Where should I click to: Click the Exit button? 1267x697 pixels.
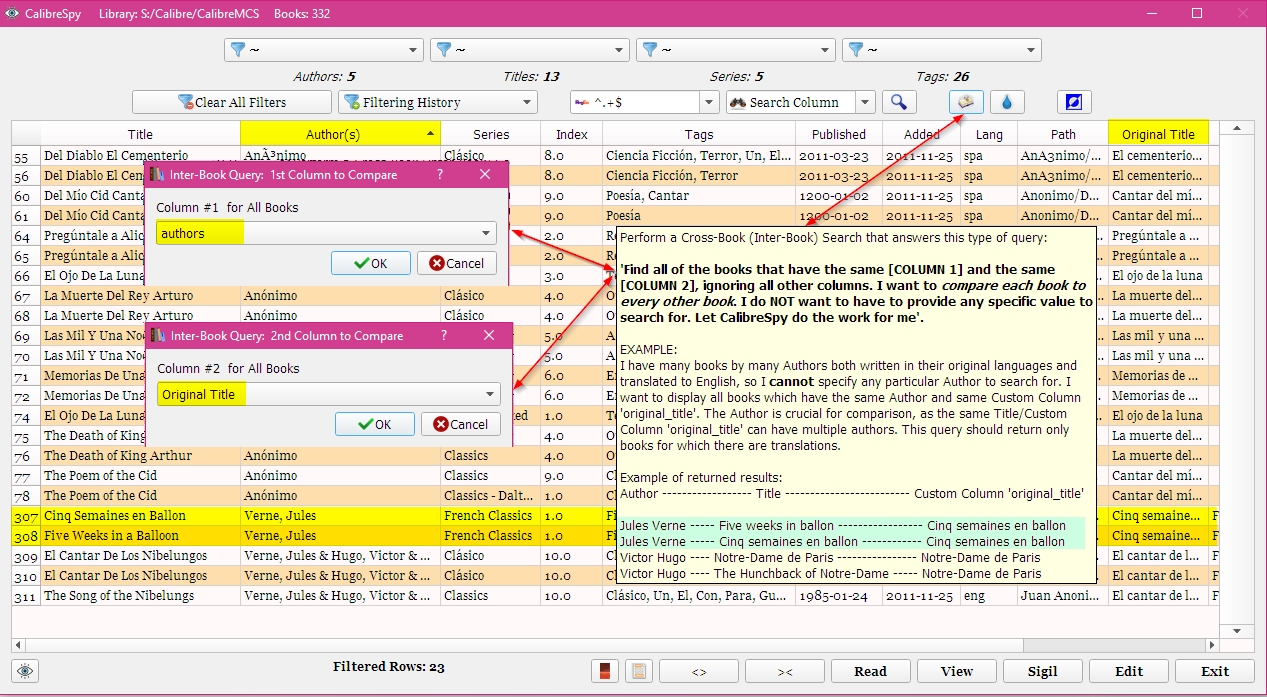(1214, 671)
